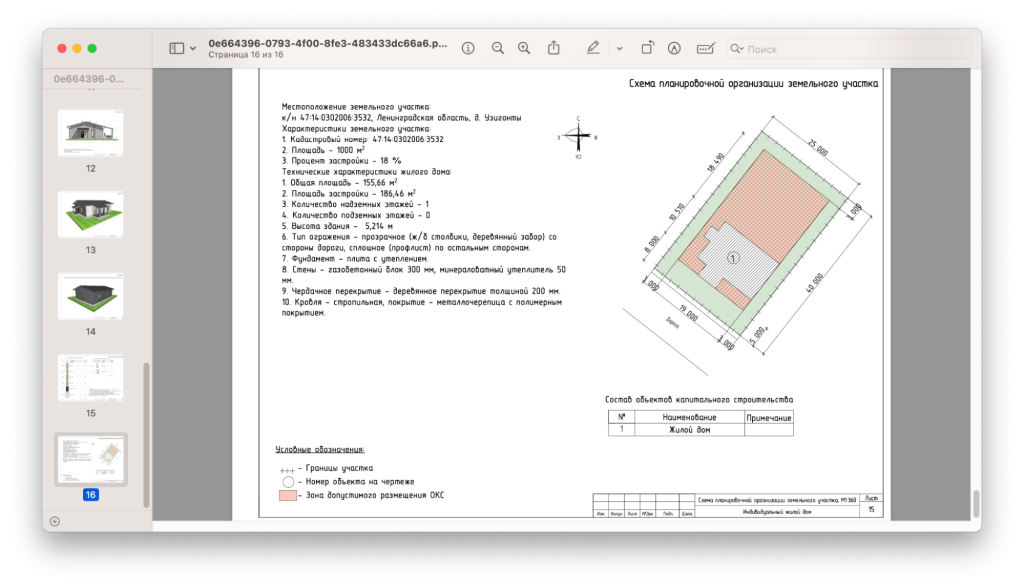
Task: Open the sidebar view options icon
Action: [x=193, y=47]
